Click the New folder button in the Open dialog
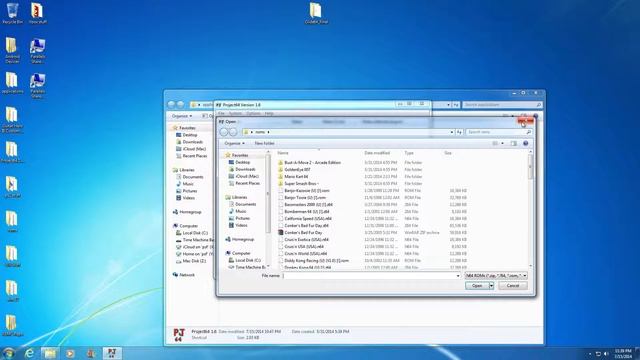Viewport: 640px width, 360px height. point(264,143)
